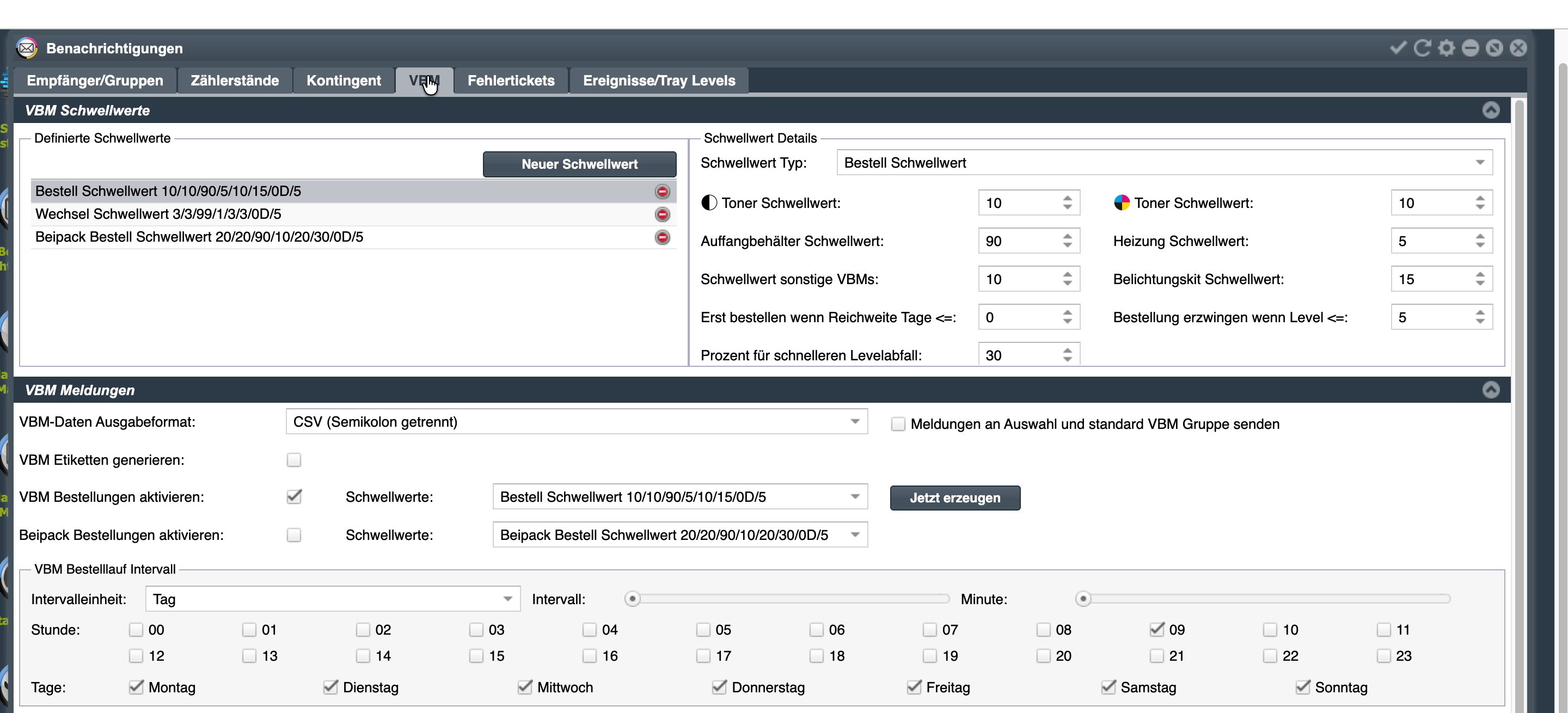This screenshot has width=1568, height=713.
Task: Collapse the VBM Schwellwerte section
Action: click(1491, 110)
